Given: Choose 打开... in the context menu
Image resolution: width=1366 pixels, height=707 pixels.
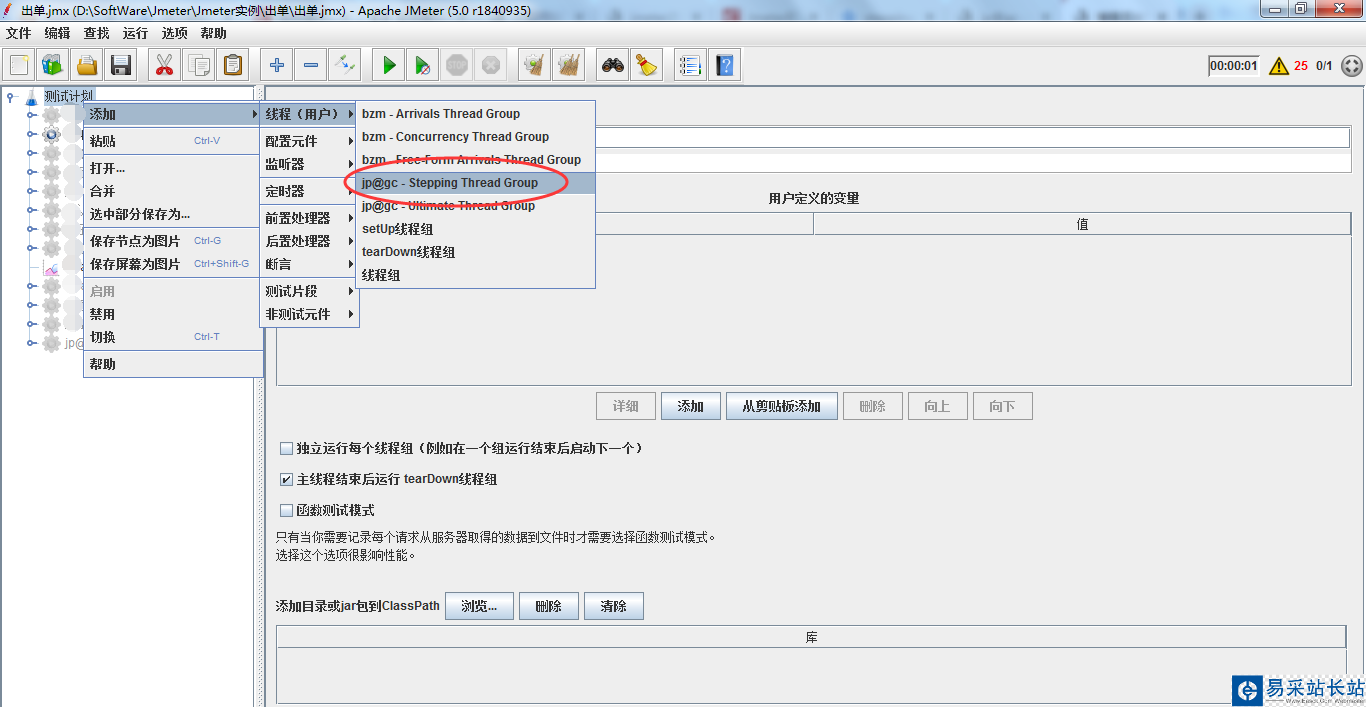Looking at the screenshot, I should [x=173, y=168].
